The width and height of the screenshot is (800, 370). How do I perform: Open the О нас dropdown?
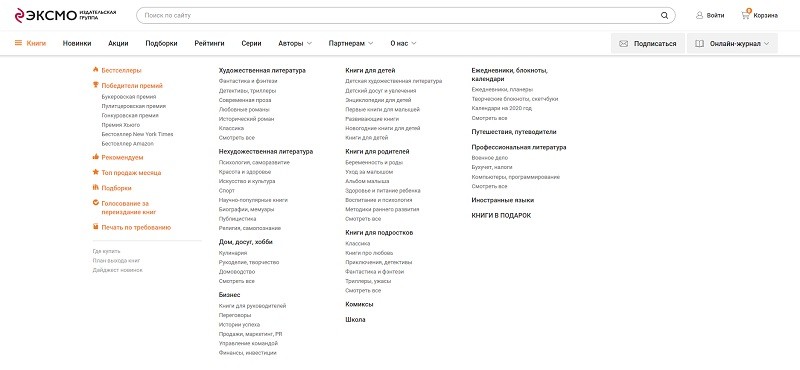(x=403, y=43)
